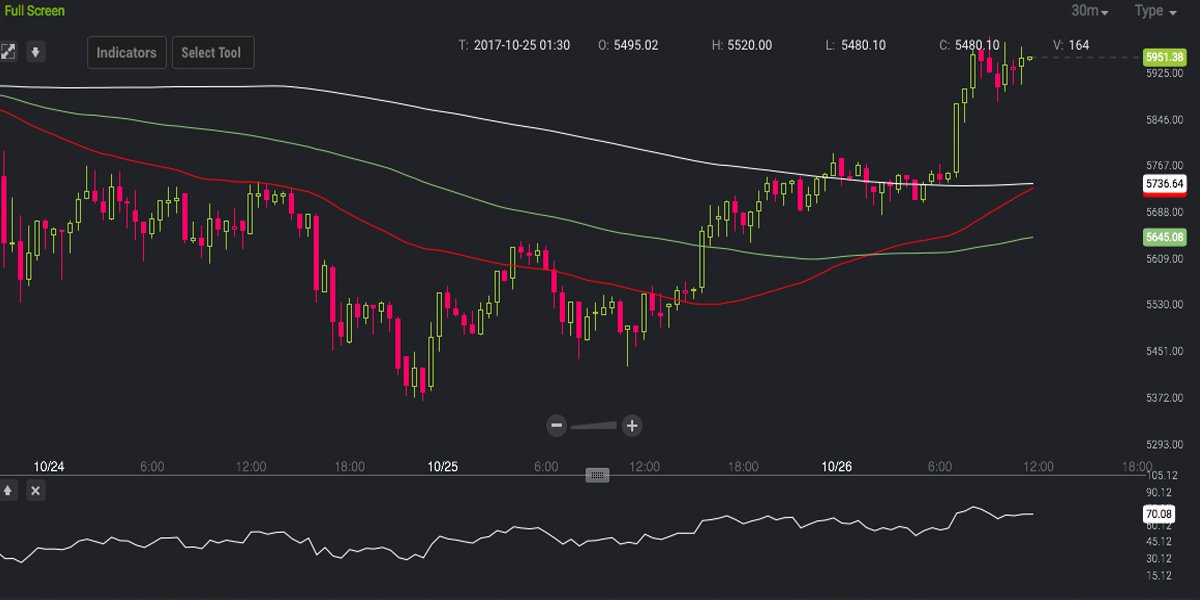Click the download chart arrow icon
The width and height of the screenshot is (1200, 600).
coord(36,50)
